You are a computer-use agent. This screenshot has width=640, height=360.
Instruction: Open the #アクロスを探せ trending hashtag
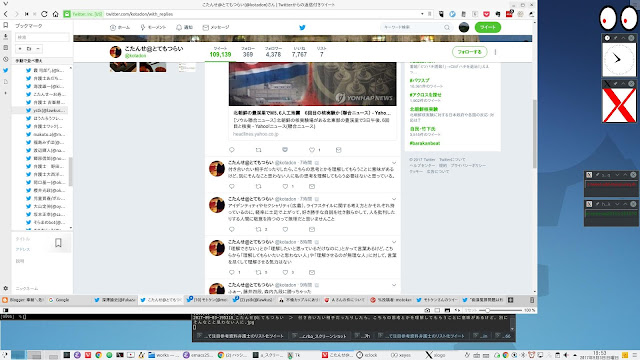point(426,95)
